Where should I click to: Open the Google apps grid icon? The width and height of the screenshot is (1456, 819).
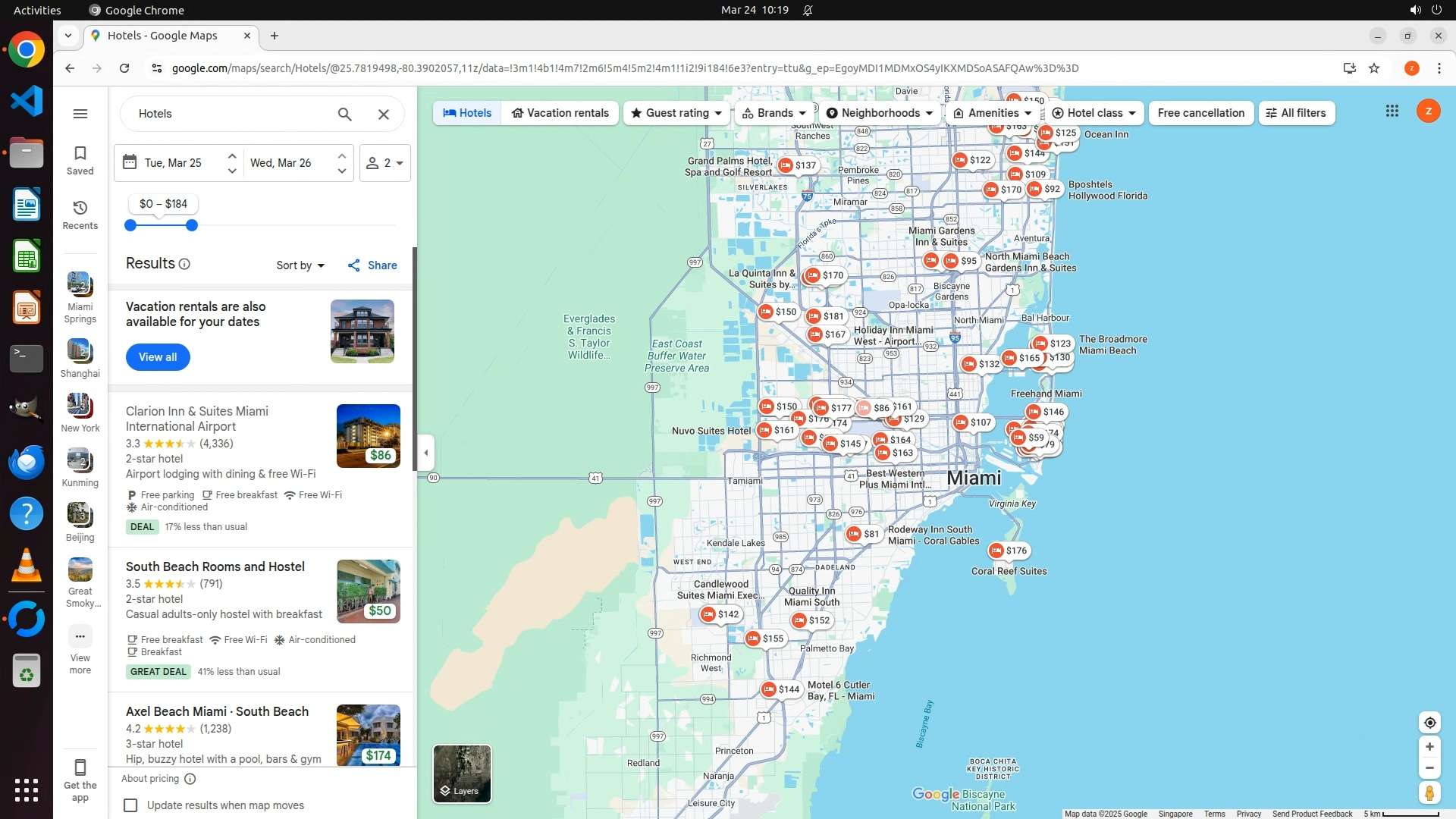(1392, 111)
